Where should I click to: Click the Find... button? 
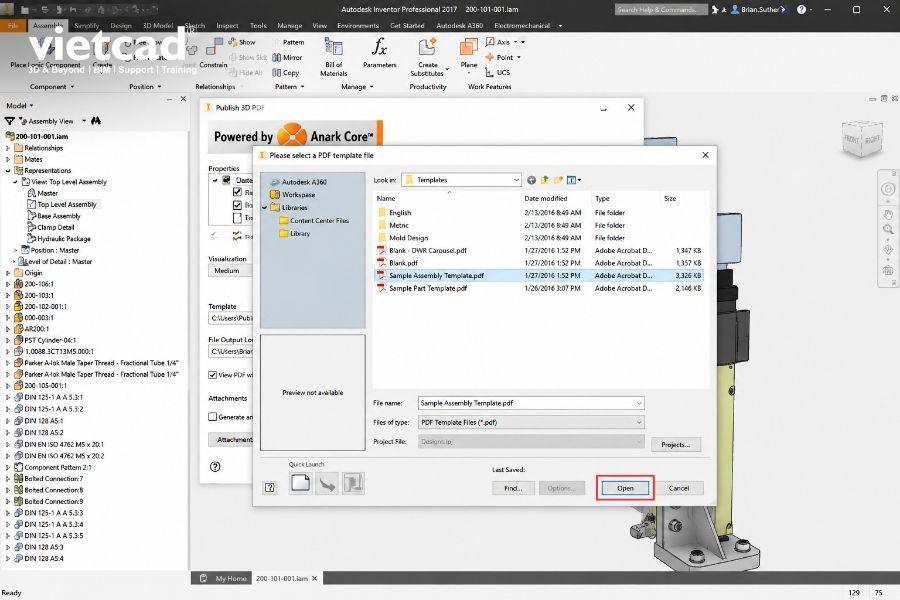point(513,488)
